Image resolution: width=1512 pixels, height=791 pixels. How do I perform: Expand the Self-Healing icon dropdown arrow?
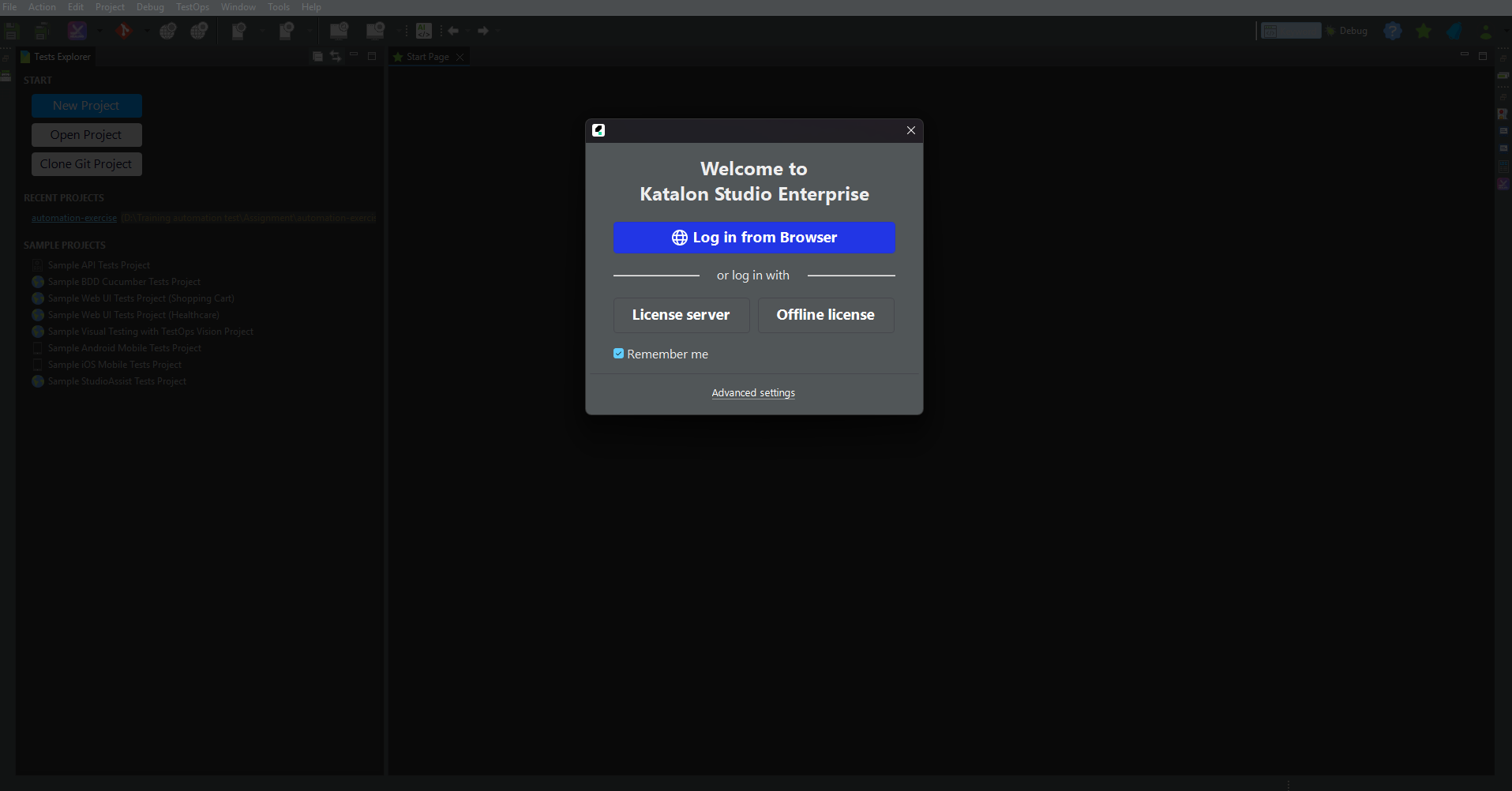click(99, 31)
